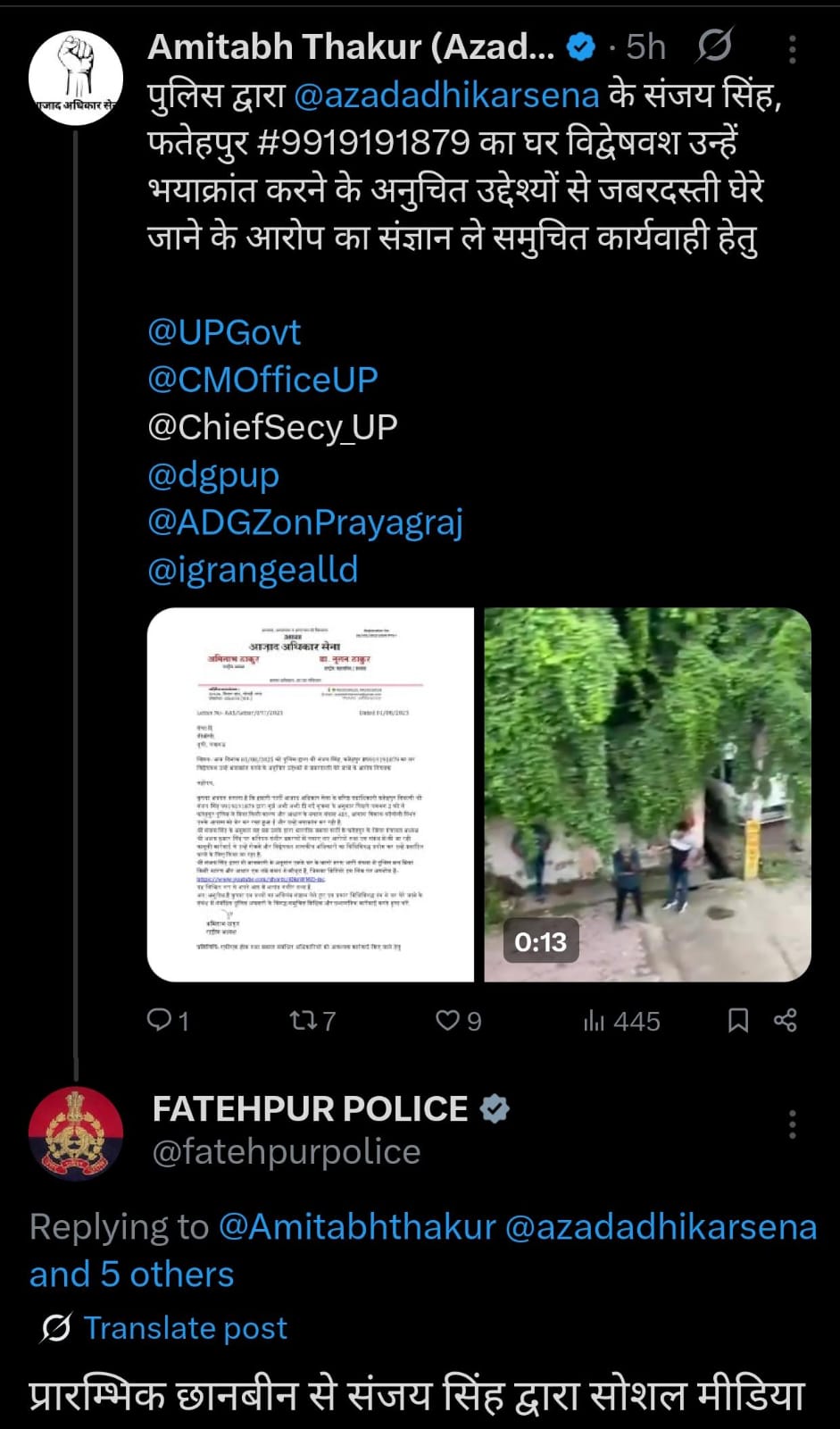Open the @CMOfficeUP mention
840x1429 pixels.
click(262, 380)
